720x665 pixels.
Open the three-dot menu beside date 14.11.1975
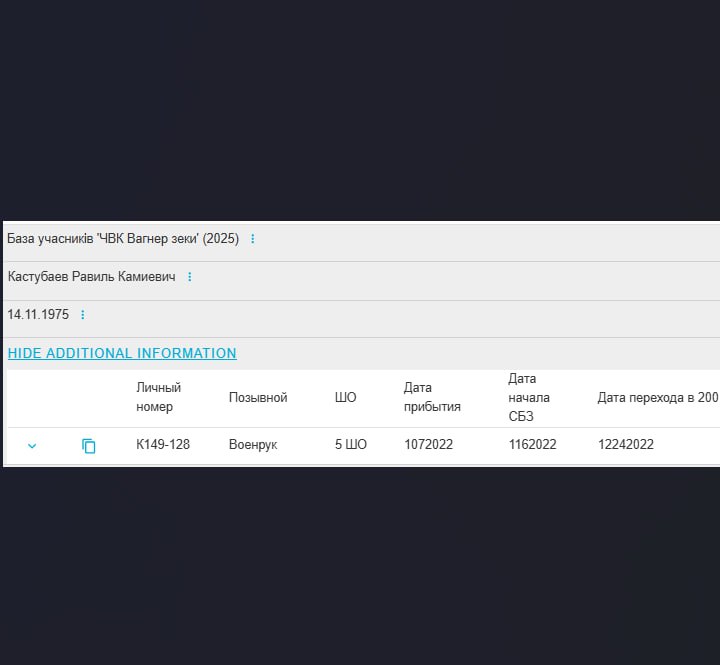click(83, 315)
